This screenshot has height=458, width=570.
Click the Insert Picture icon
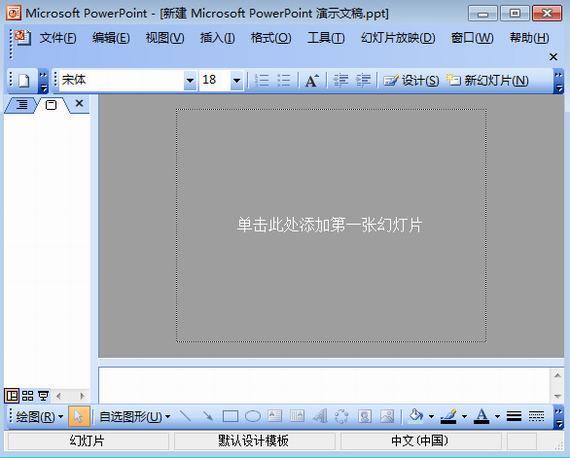click(387, 416)
